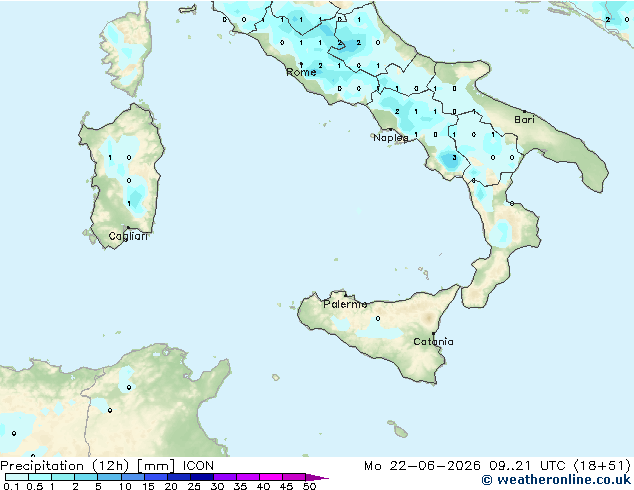The width and height of the screenshot is (634, 490).
Task: Select the 5–10 mm legend swatch
Action: pyautogui.click(x=109, y=477)
